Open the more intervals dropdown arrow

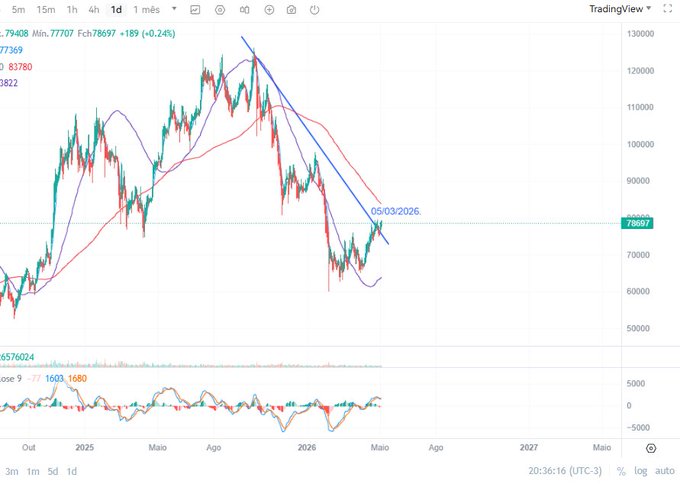(x=174, y=9)
